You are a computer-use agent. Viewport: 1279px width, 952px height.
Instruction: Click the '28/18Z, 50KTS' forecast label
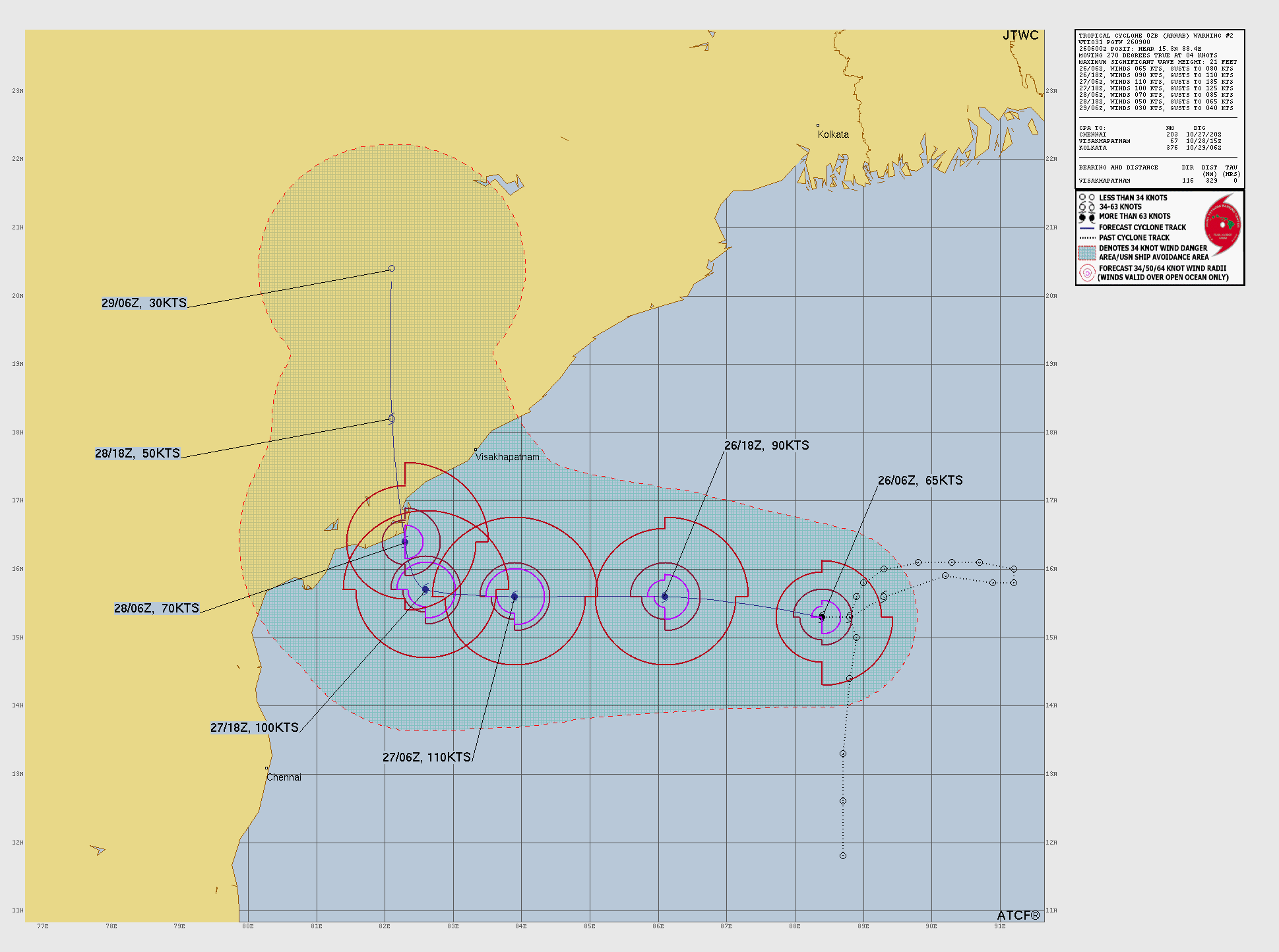[x=137, y=454]
